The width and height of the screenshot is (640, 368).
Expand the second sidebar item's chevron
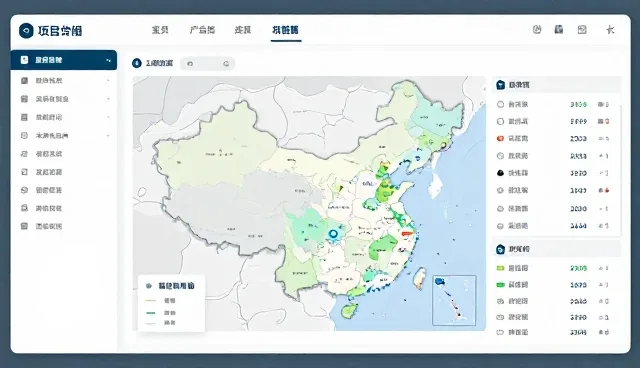click(x=108, y=80)
